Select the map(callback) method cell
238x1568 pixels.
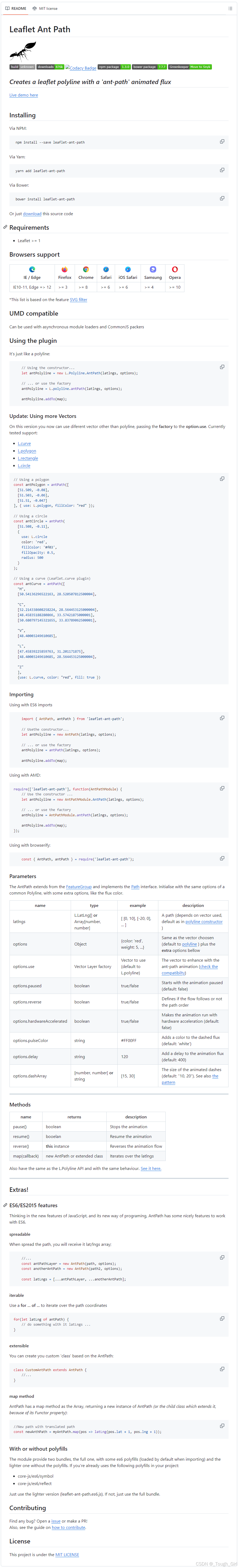point(26,1155)
